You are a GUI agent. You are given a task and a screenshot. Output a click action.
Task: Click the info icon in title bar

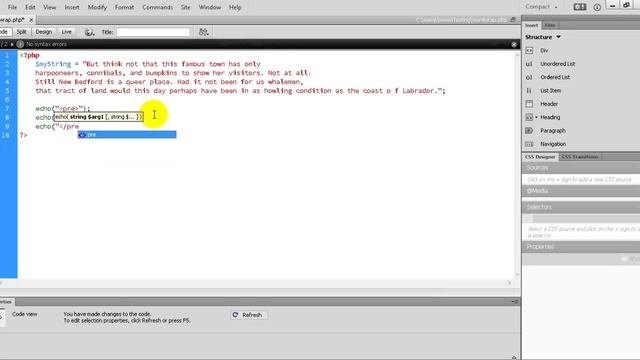pos(597,7)
